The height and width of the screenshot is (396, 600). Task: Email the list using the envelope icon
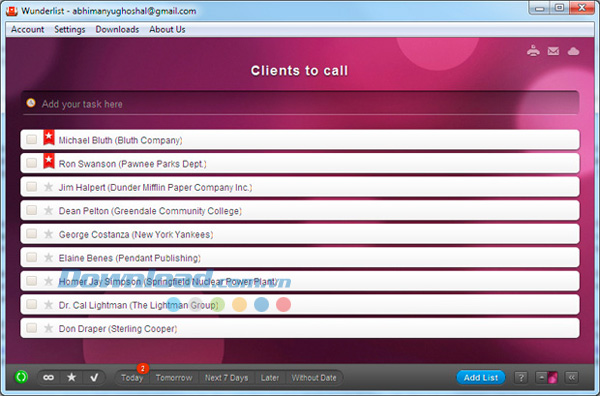pyautogui.click(x=553, y=51)
